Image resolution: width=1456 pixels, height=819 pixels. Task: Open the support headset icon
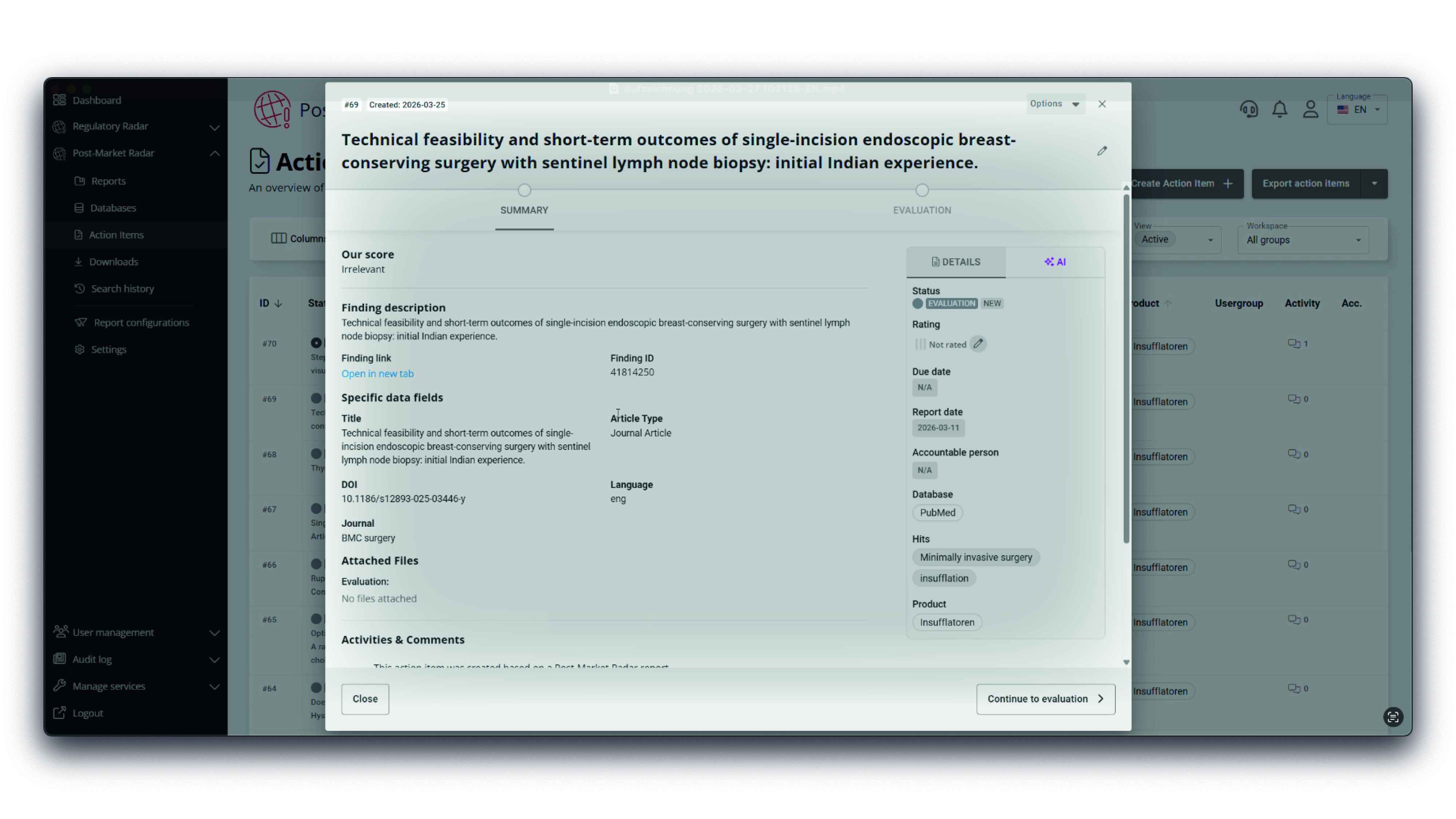[x=1249, y=109]
